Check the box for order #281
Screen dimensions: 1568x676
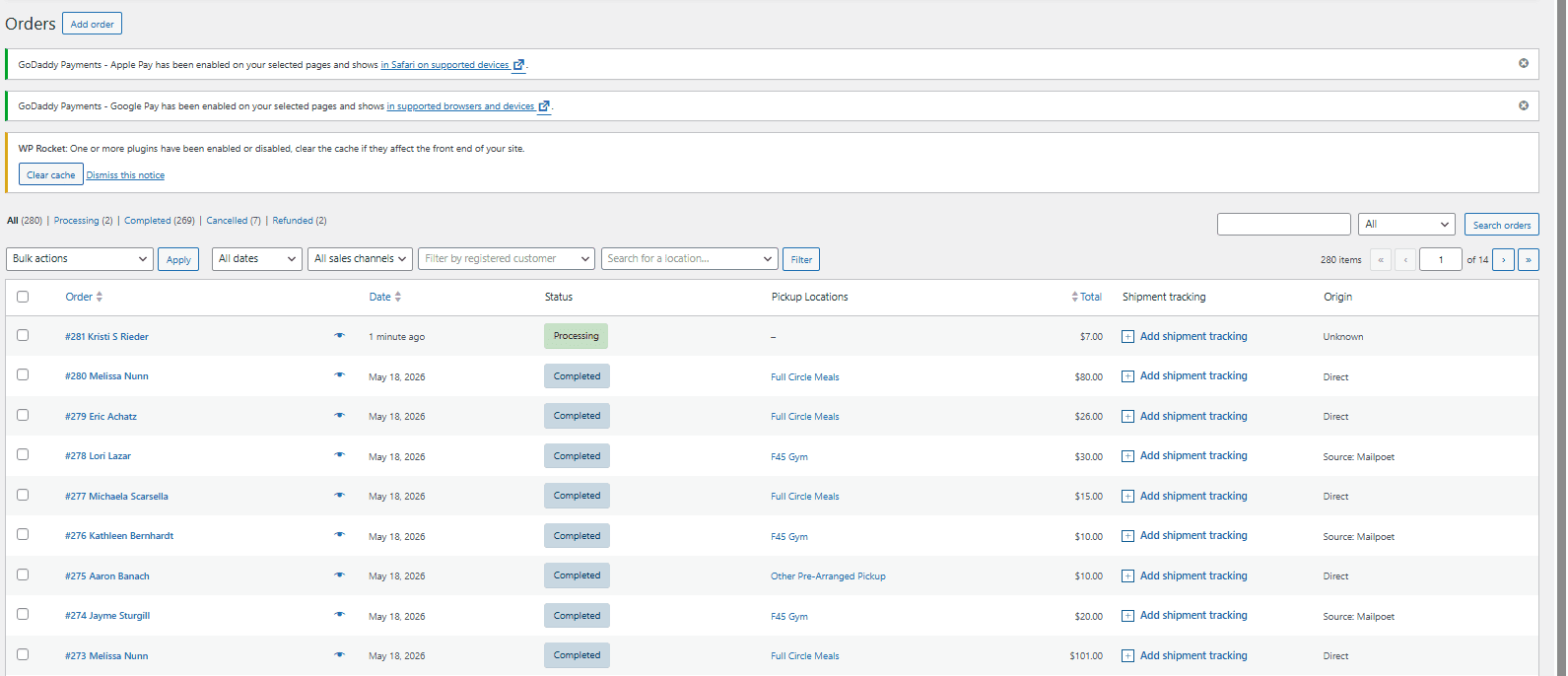coord(23,335)
